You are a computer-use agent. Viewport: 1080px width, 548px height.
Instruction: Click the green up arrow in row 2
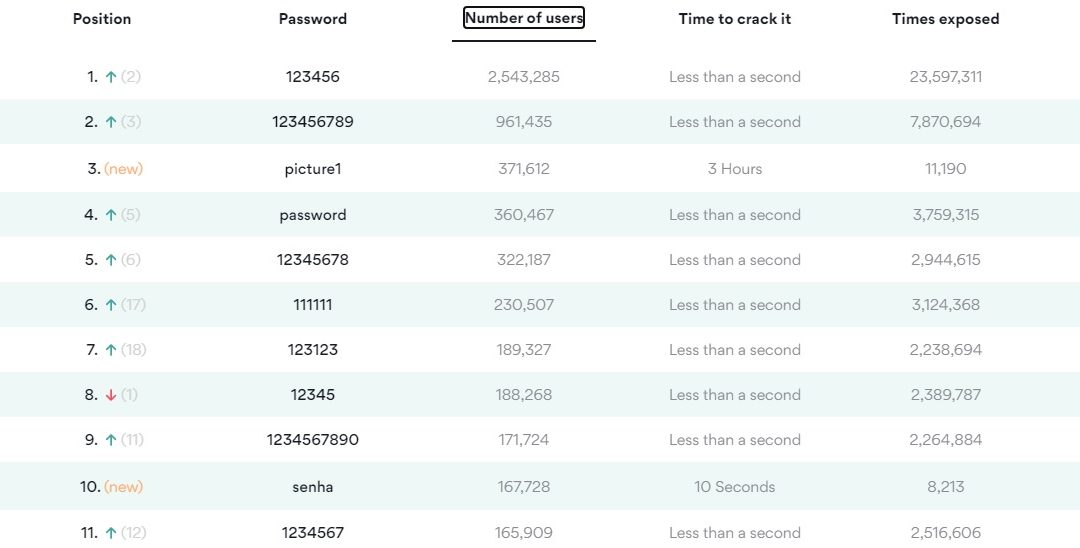pos(111,122)
